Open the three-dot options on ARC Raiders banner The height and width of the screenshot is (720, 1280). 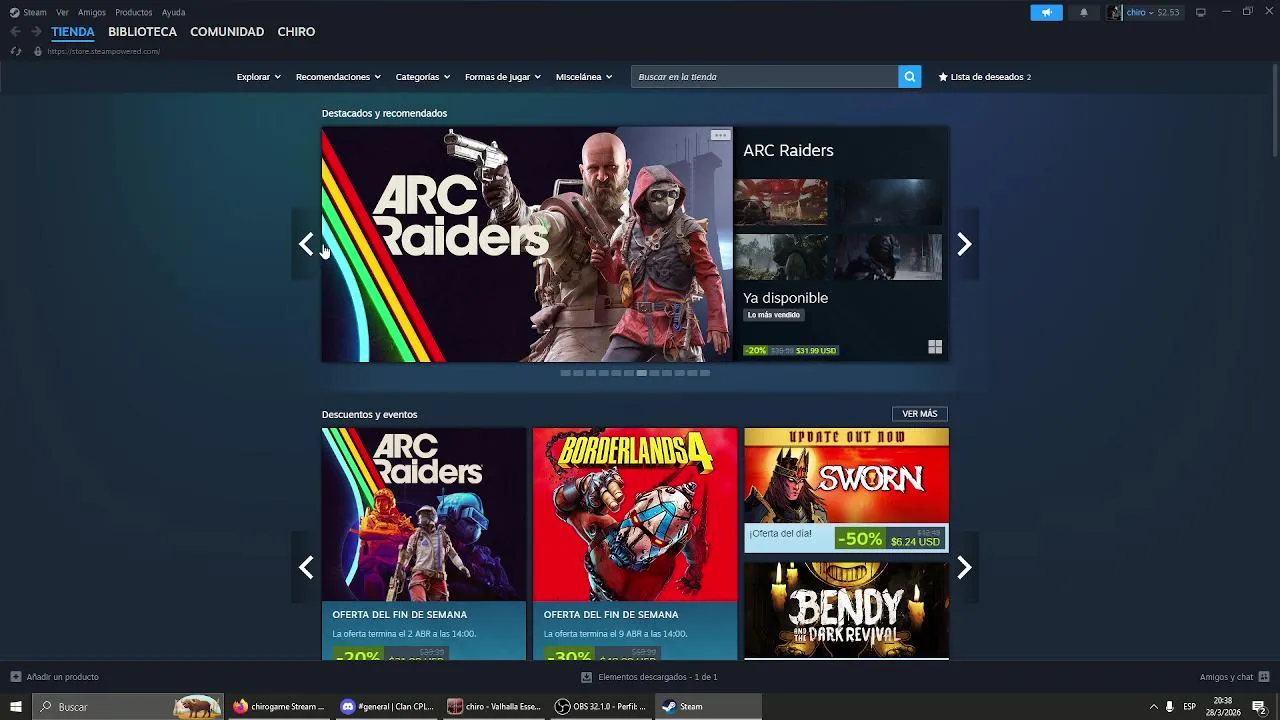(x=720, y=135)
